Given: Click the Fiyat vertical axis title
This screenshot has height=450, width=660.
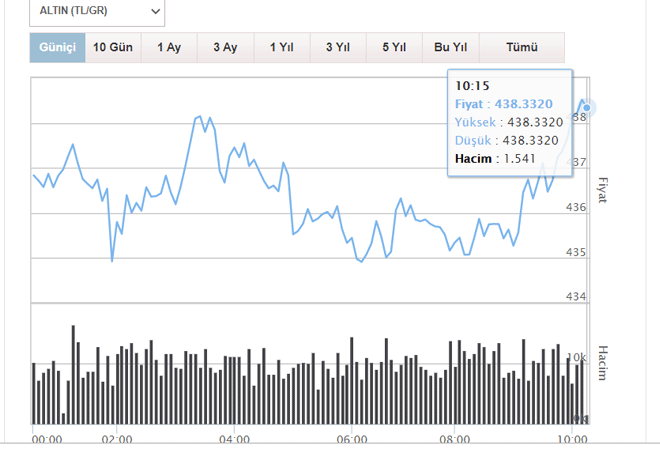Looking at the screenshot, I should [602, 190].
